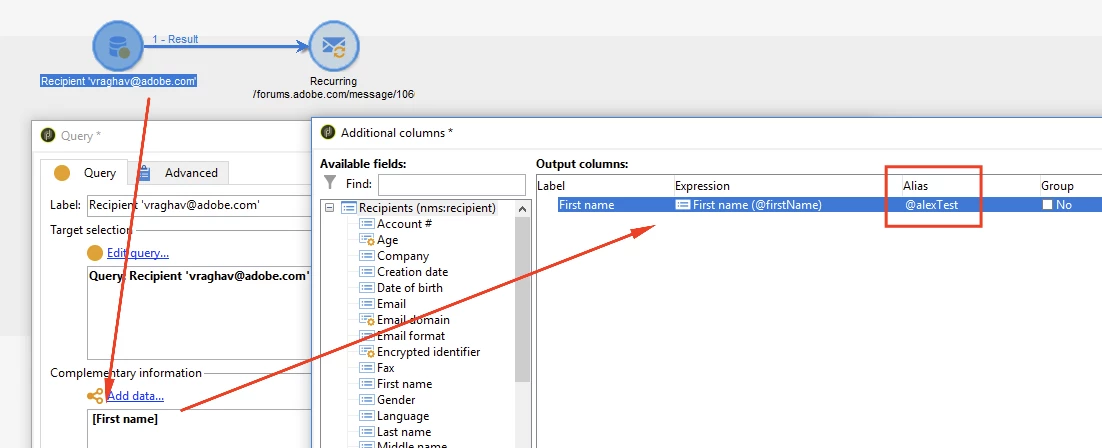Select the Recurring delivery activity node
This screenshot has width=1102, height=448.
[x=334, y=45]
